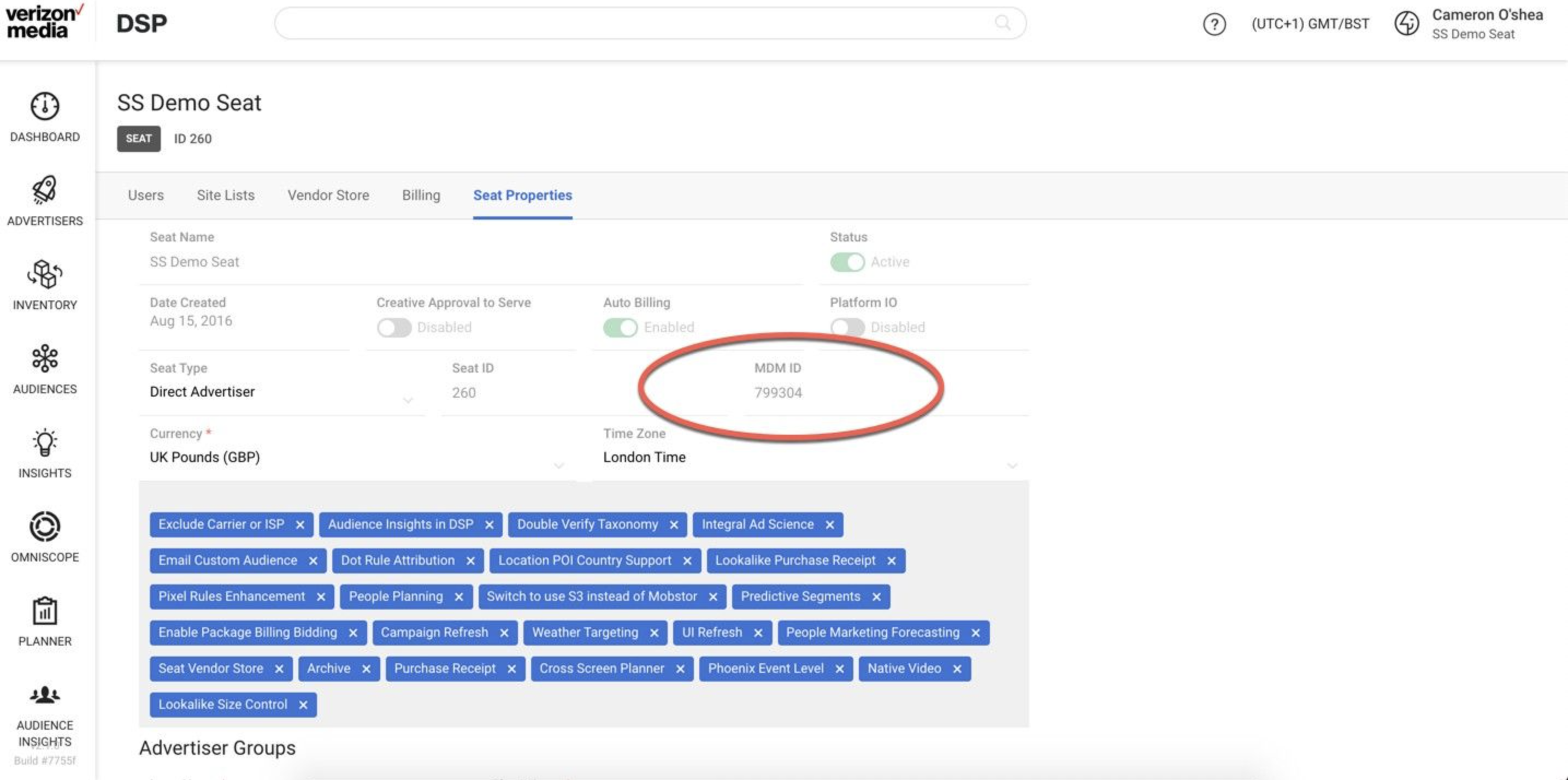The width and height of the screenshot is (1568, 780).
Task: Remove the Native Video tag
Action: [957, 669]
